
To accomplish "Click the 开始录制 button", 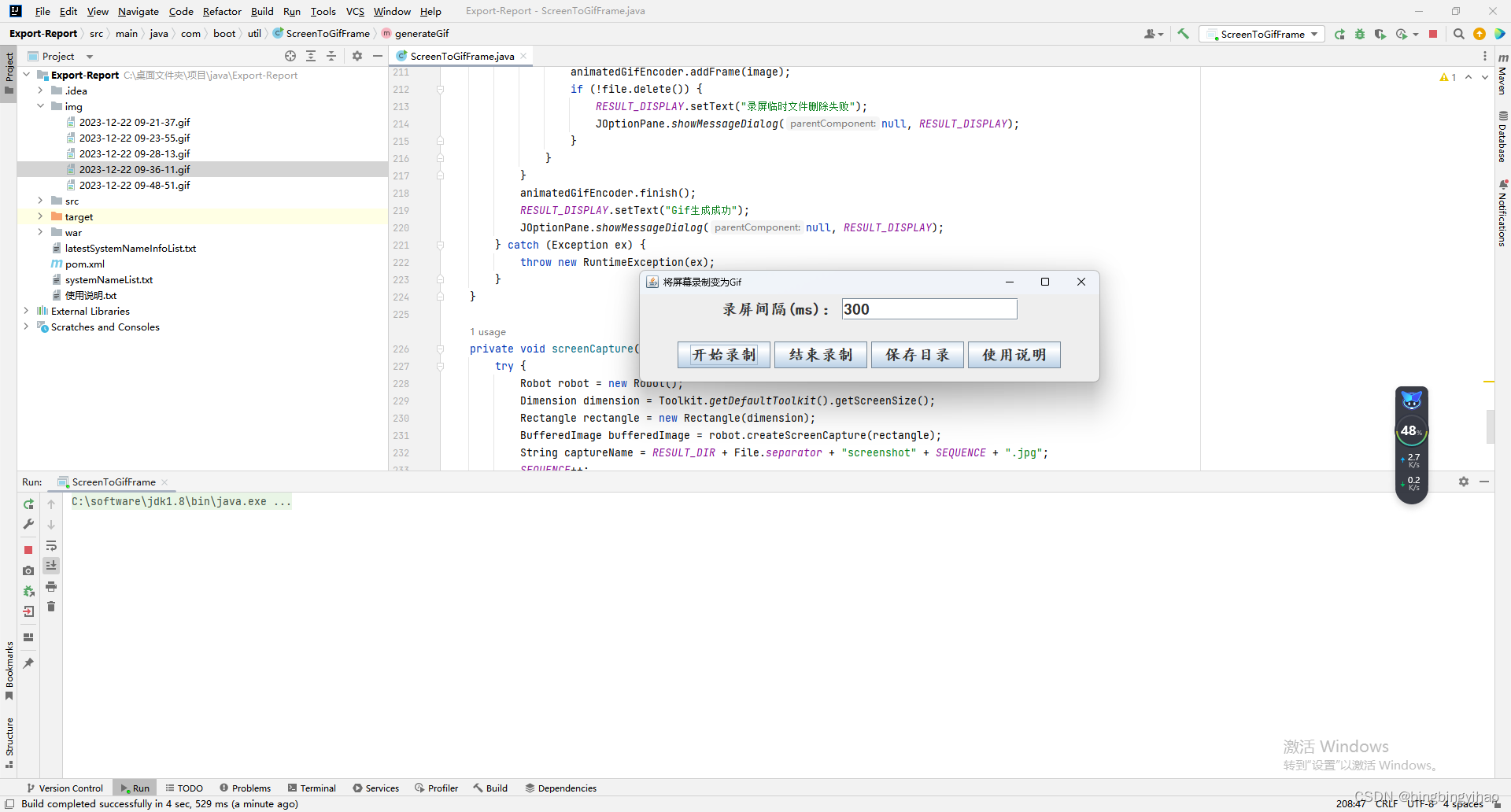I will click(x=724, y=355).
